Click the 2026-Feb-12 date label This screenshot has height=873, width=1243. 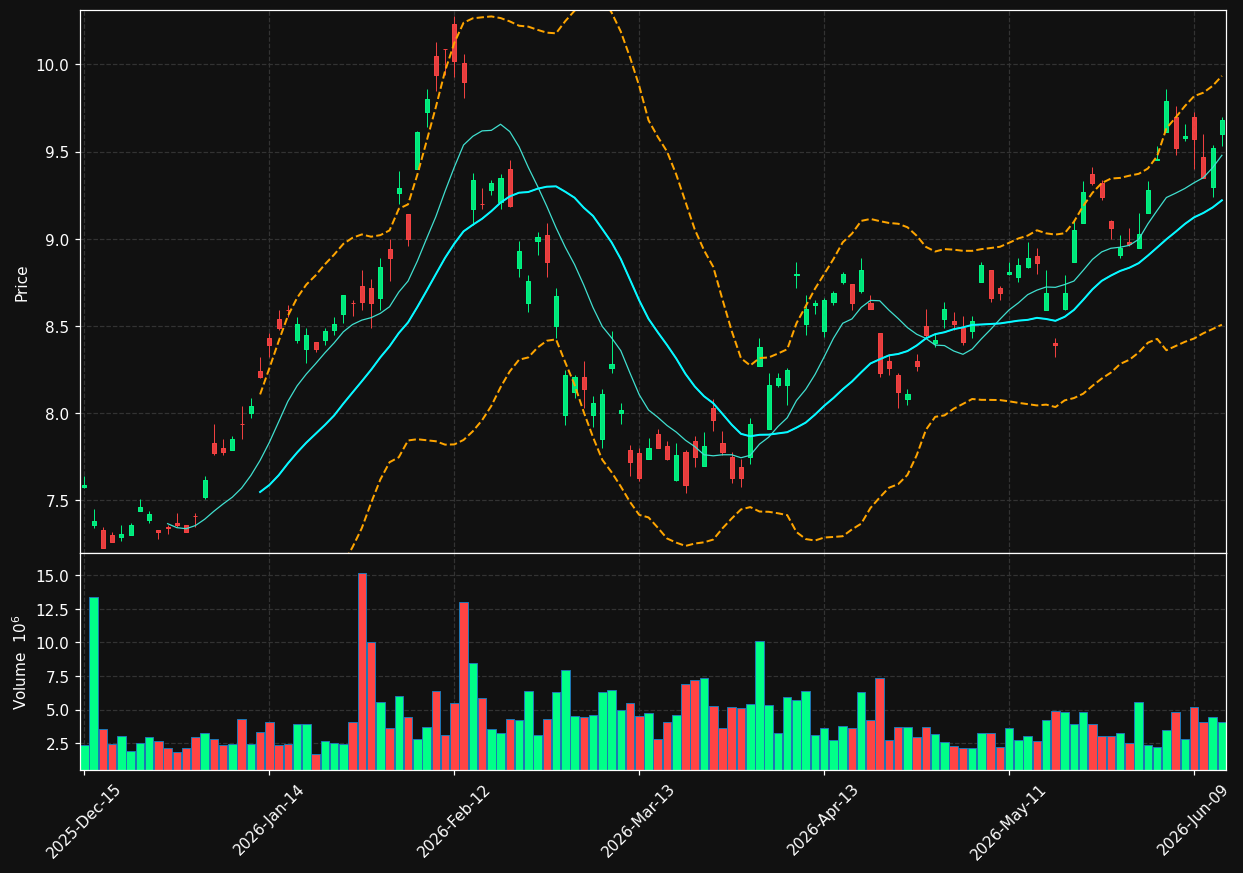click(x=454, y=821)
